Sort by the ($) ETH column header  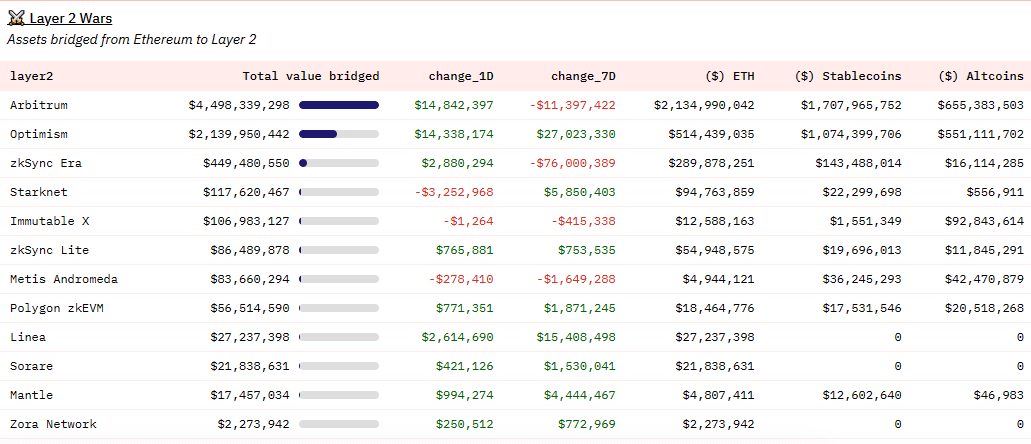(730, 76)
